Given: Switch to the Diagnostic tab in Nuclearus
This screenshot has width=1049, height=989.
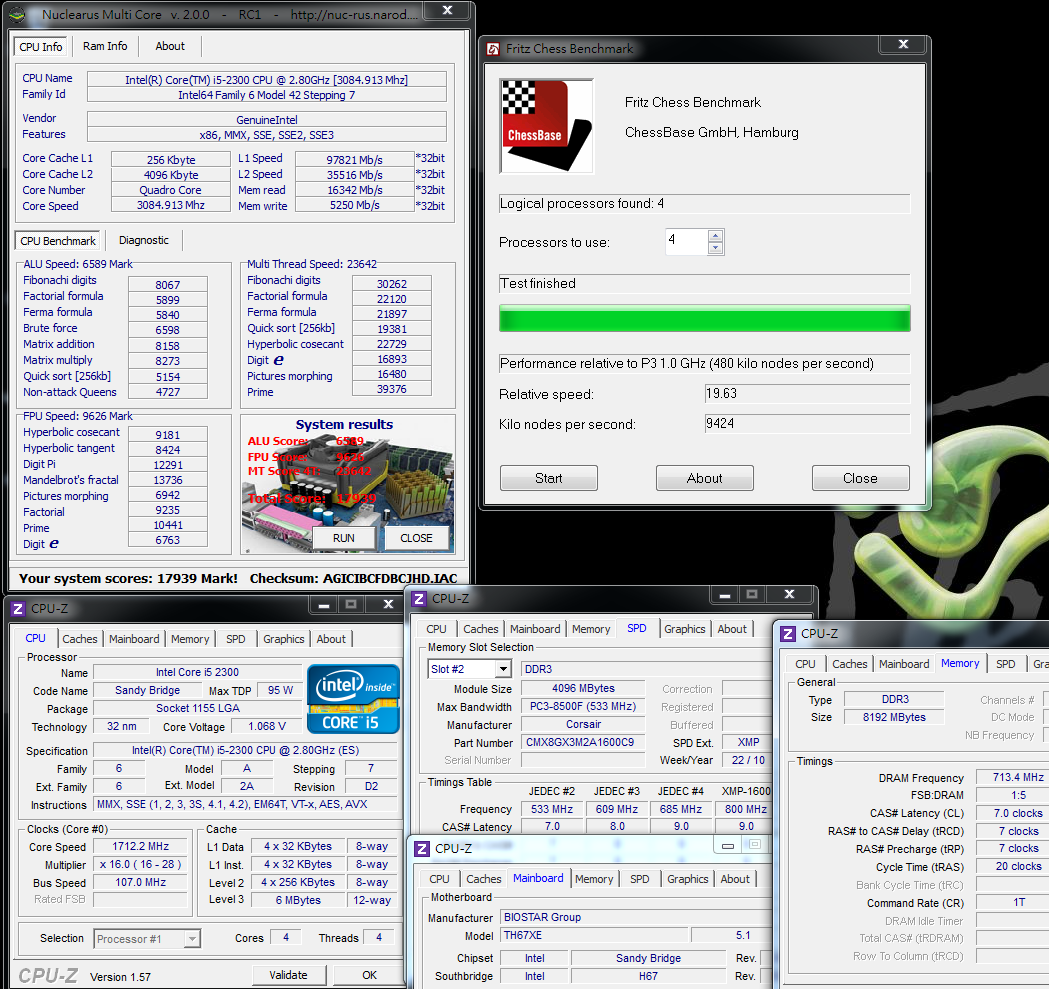Looking at the screenshot, I should click(143, 240).
